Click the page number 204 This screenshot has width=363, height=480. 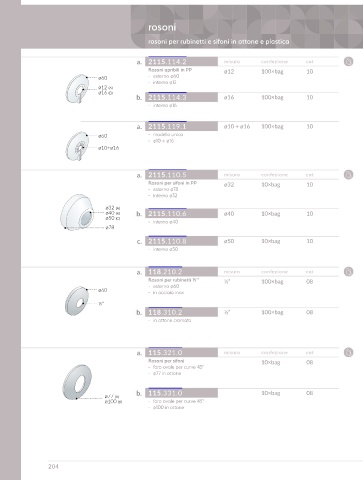(53, 467)
